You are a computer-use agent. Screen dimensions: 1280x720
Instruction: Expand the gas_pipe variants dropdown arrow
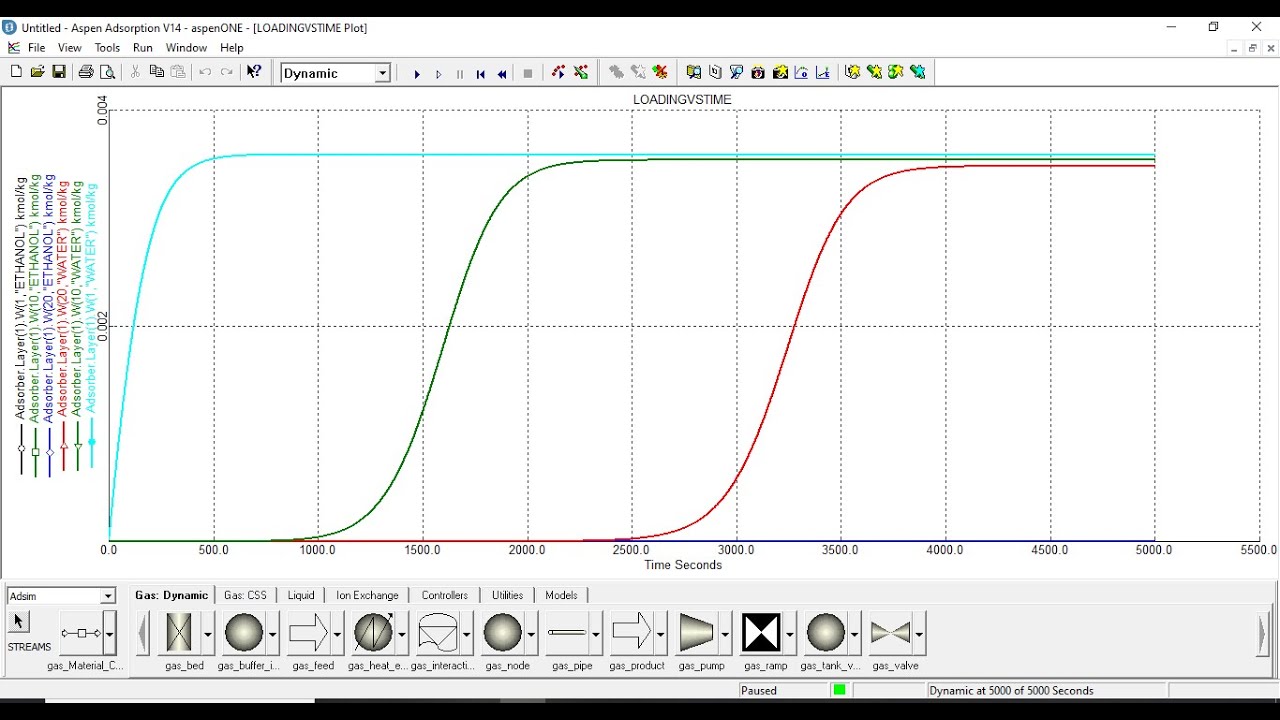click(596, 633)
